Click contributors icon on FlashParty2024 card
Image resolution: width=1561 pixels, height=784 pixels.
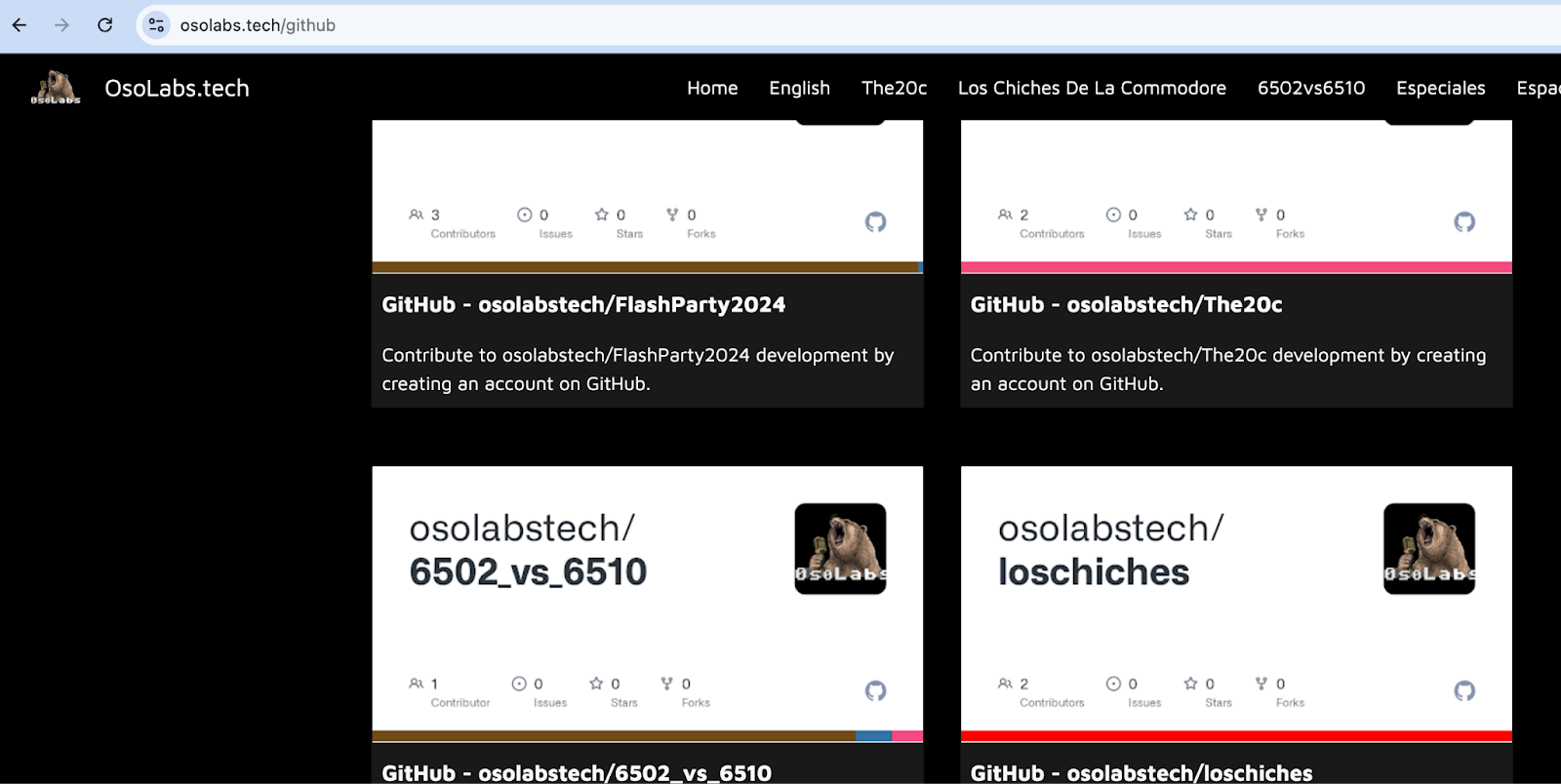click(x=417, y=215)
